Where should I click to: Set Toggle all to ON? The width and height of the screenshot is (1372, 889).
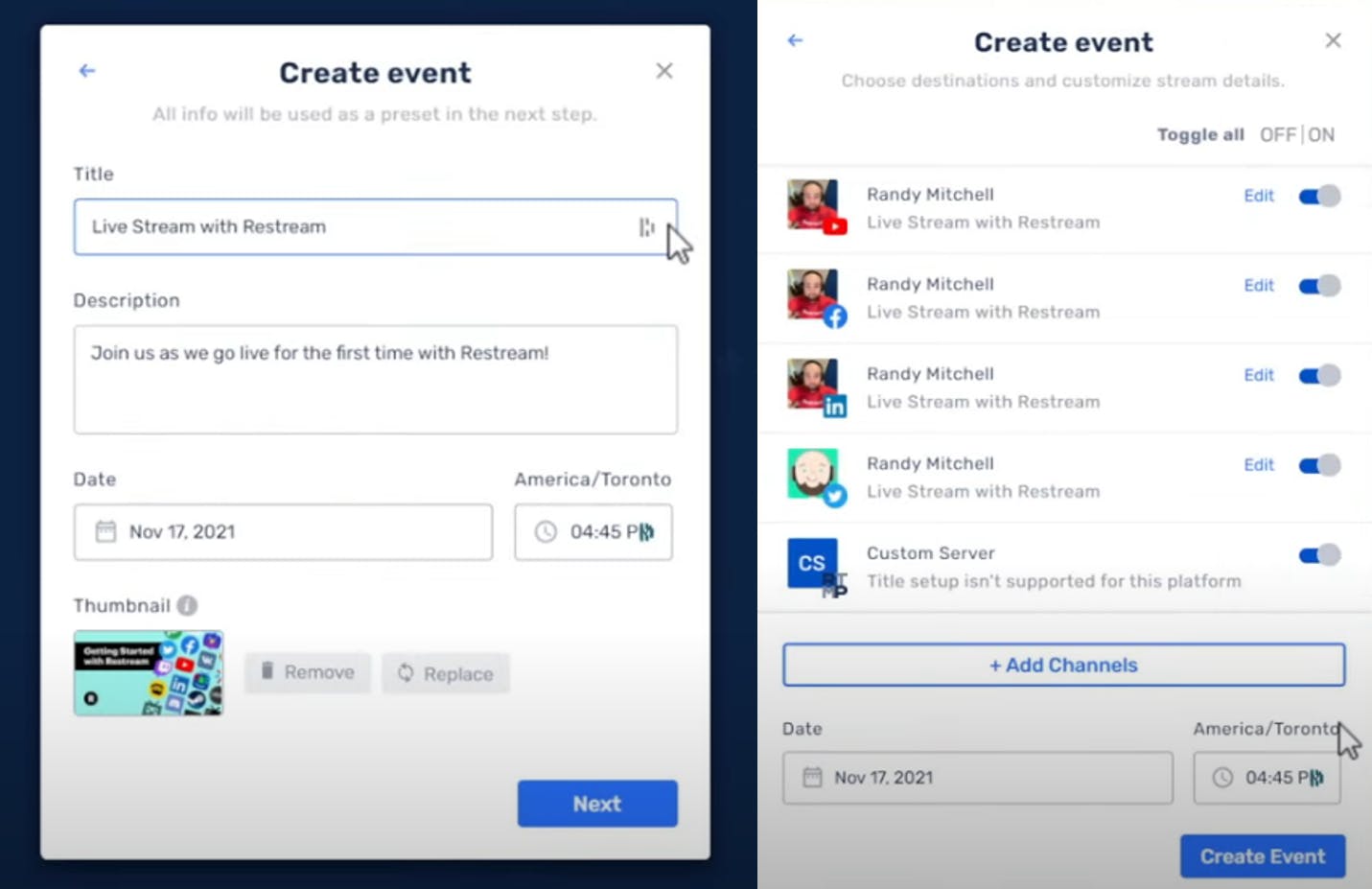(x=1321, y=134)
